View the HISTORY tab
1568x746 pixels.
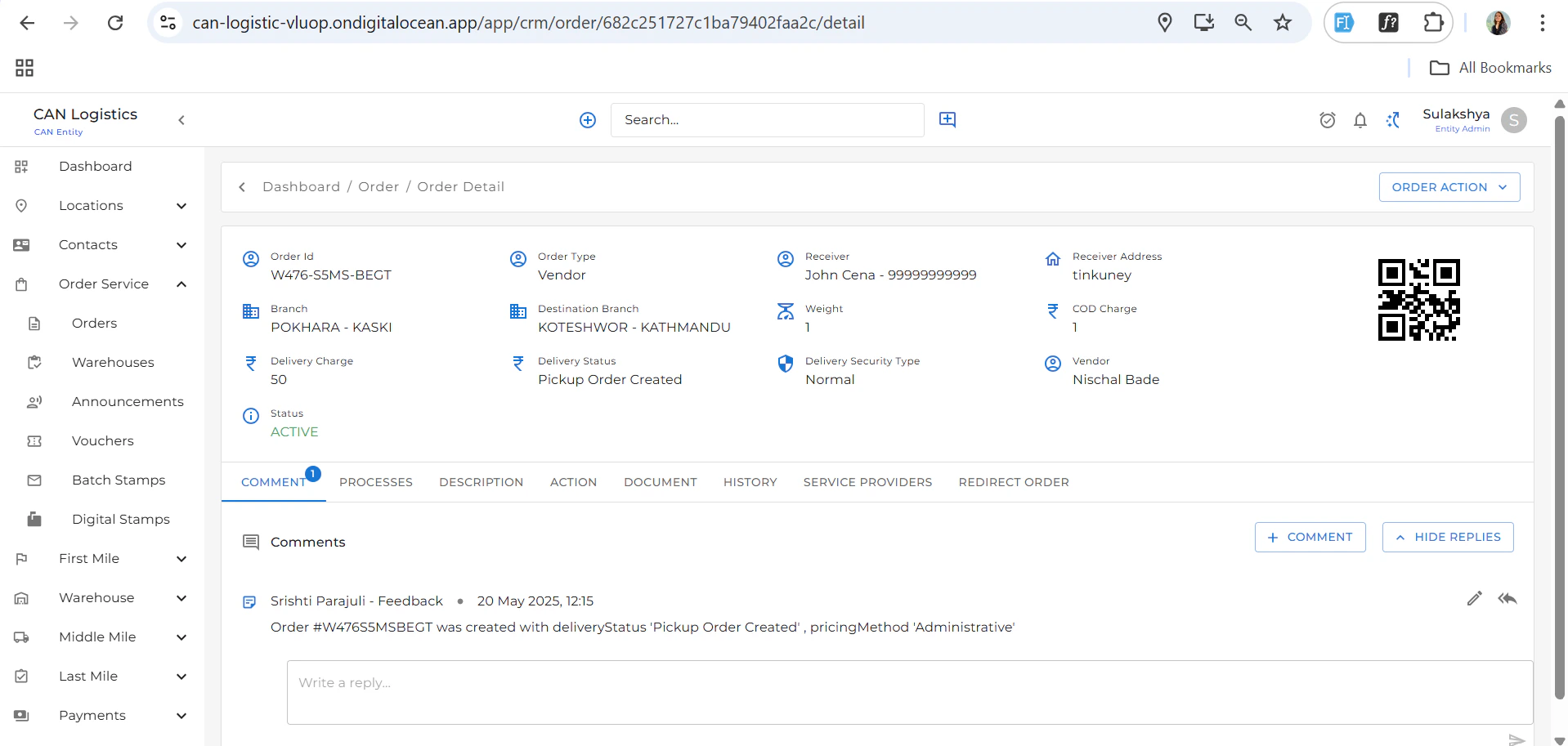(x=750, y=482)
